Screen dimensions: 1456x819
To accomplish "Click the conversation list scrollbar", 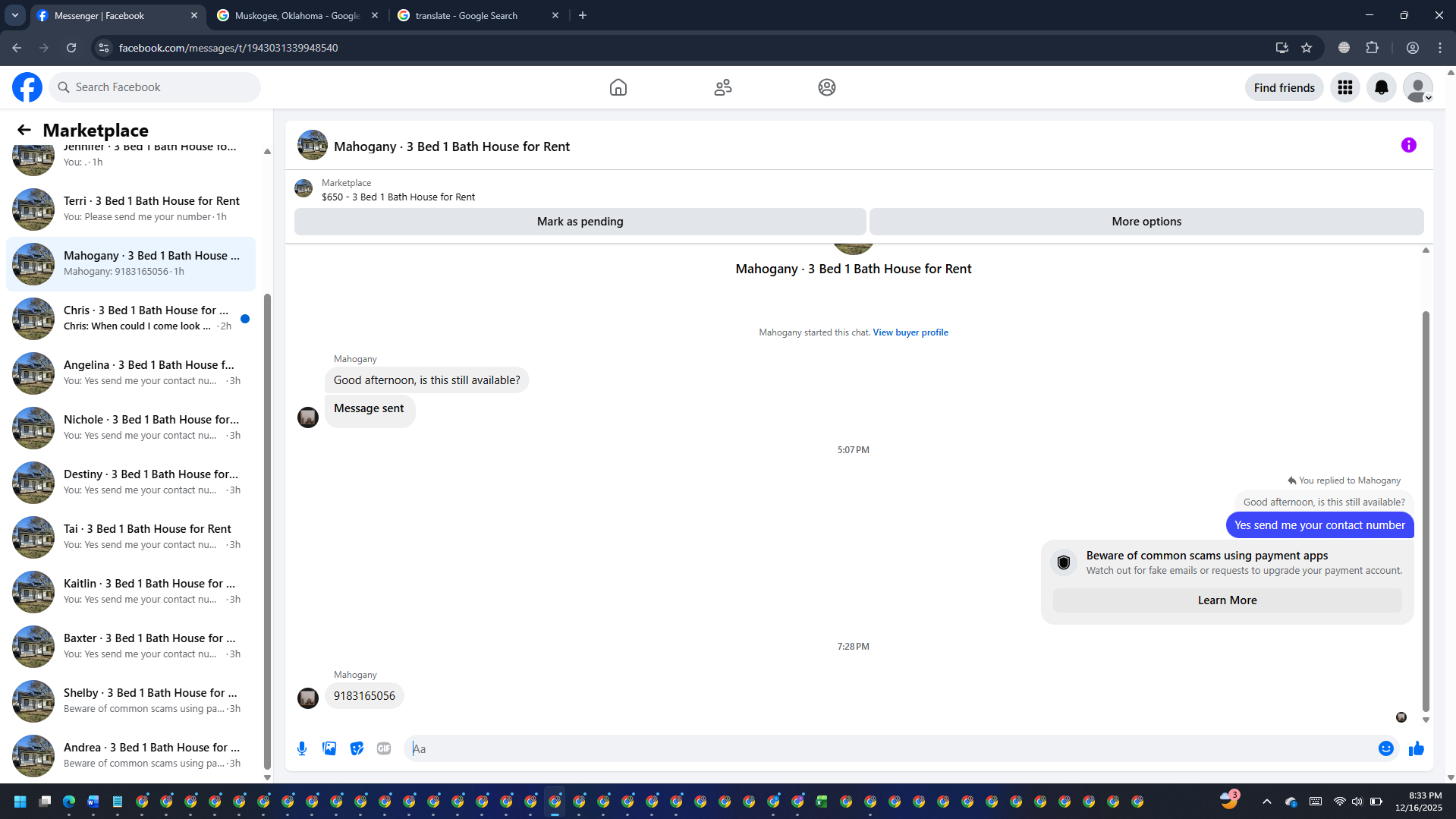I will 267,531.
